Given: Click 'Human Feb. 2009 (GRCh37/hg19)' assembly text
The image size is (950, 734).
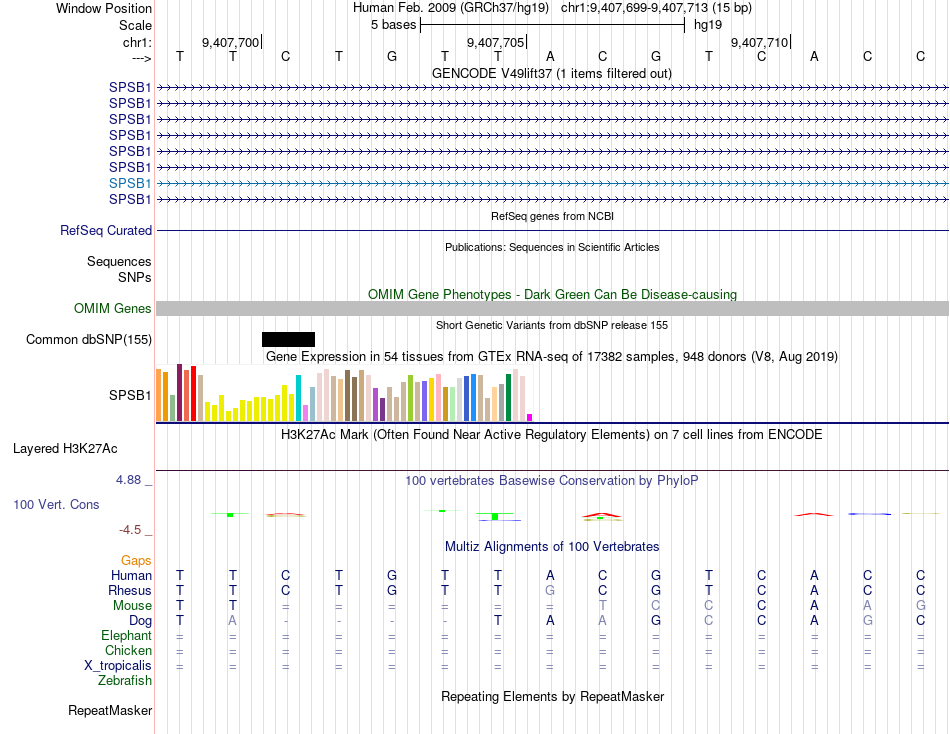Looking at the screenshot, I should pos(451,8).
